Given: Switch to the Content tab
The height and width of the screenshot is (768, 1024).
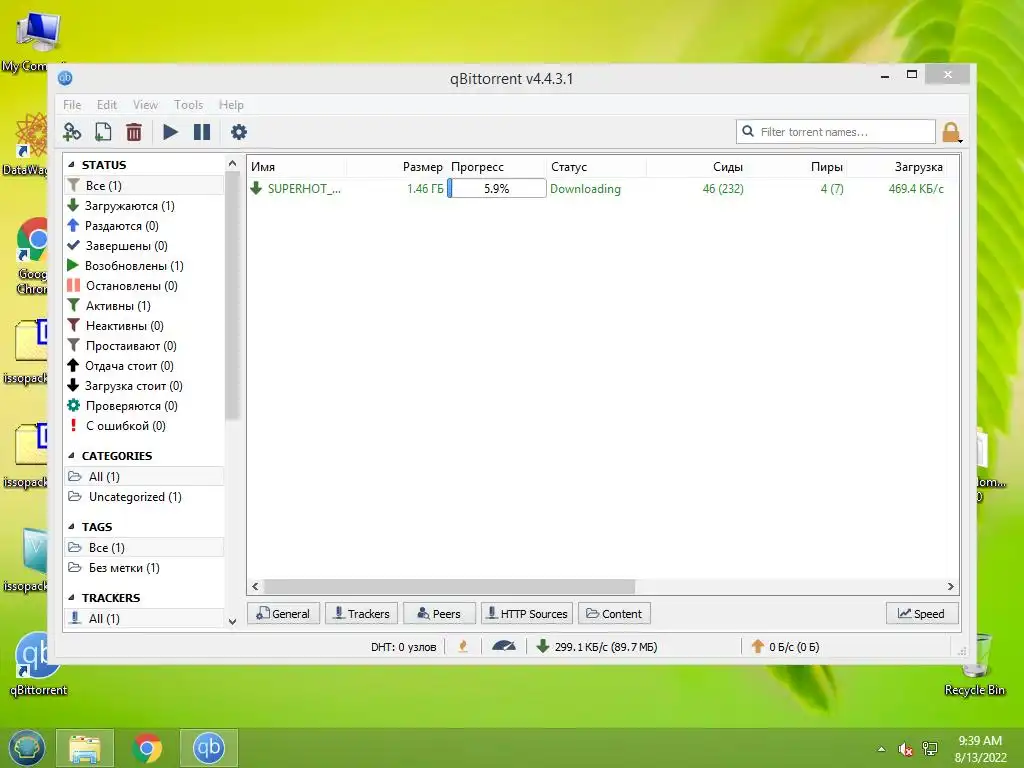Looking at the screenshot, I should (615, 614).
